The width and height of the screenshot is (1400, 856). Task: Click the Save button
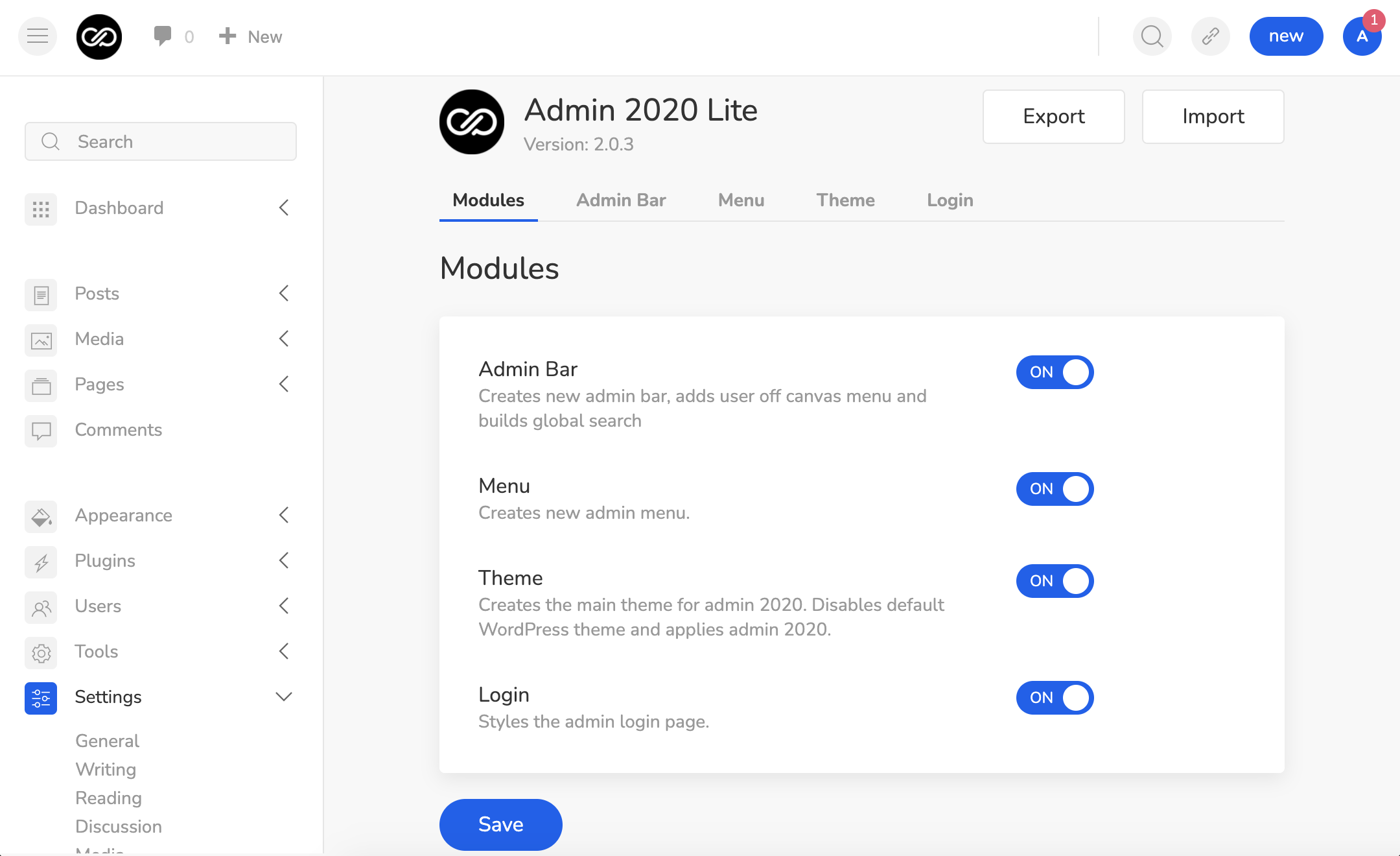[500, 824]
